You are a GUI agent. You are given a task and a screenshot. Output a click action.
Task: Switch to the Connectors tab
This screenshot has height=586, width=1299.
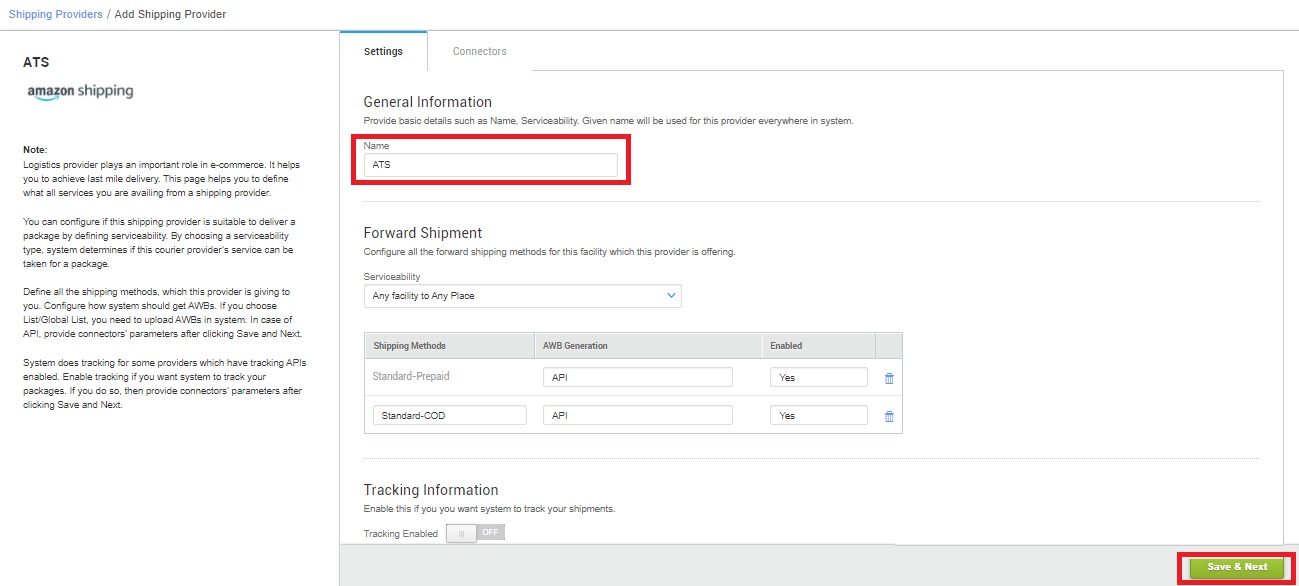[x=478, y=51]
